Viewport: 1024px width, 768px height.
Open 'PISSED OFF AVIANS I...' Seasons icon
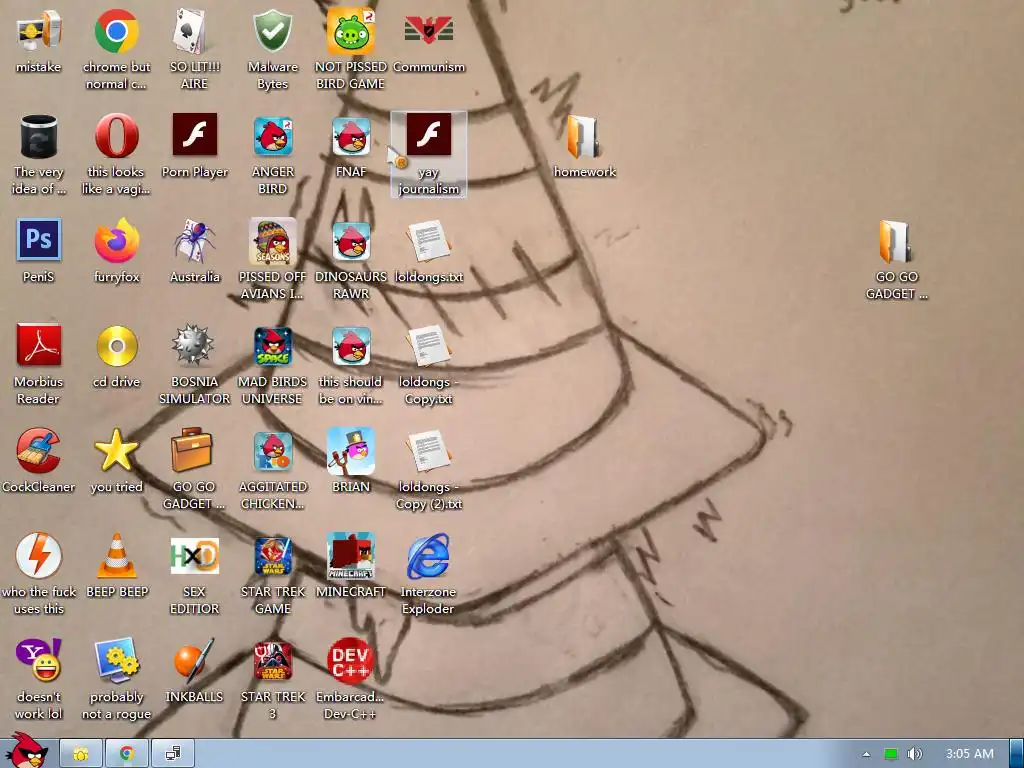pyautogui.click(x=272, y=241)
